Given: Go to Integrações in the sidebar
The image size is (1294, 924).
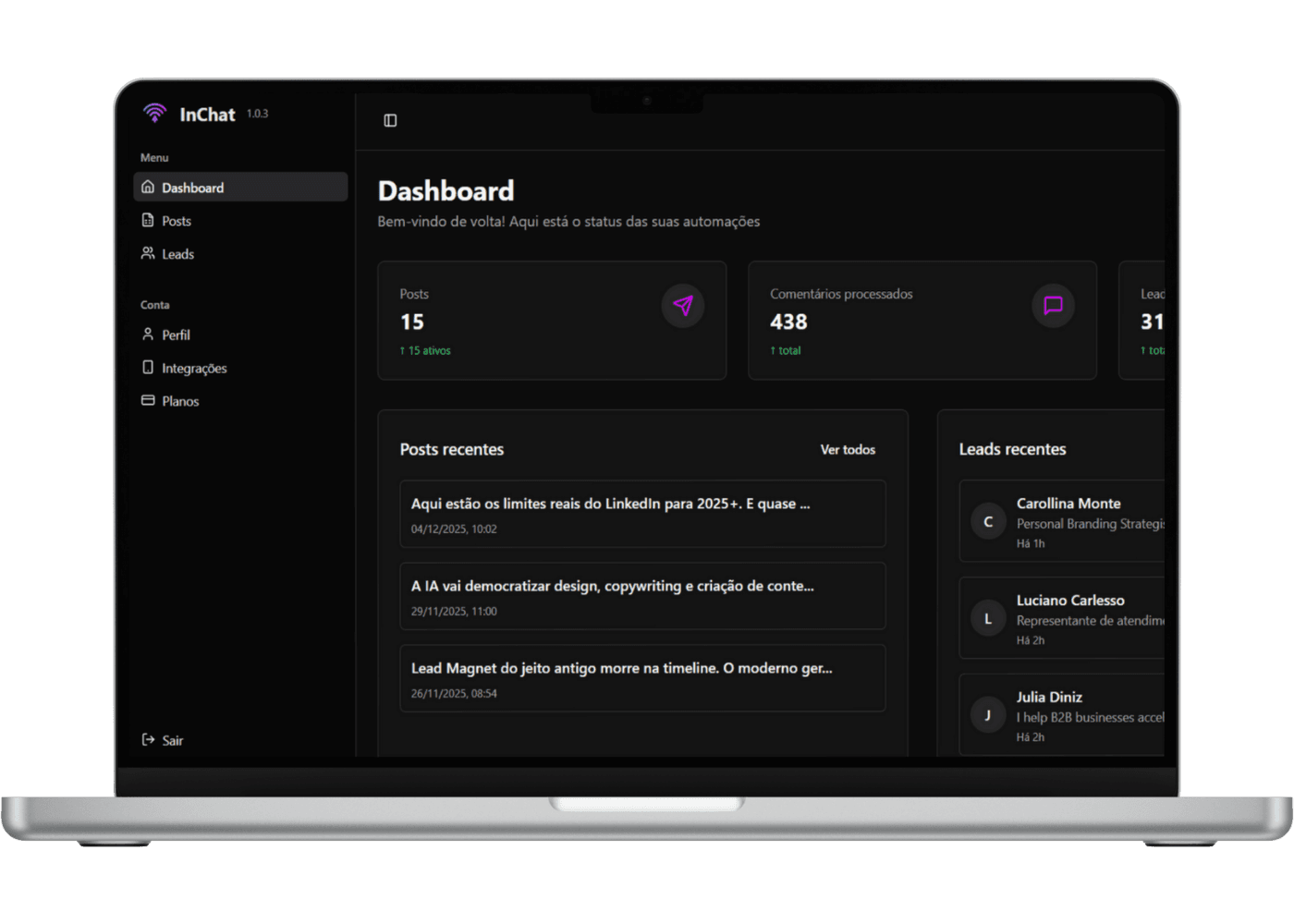Looking at the screenshot, I should pos(194,368).
